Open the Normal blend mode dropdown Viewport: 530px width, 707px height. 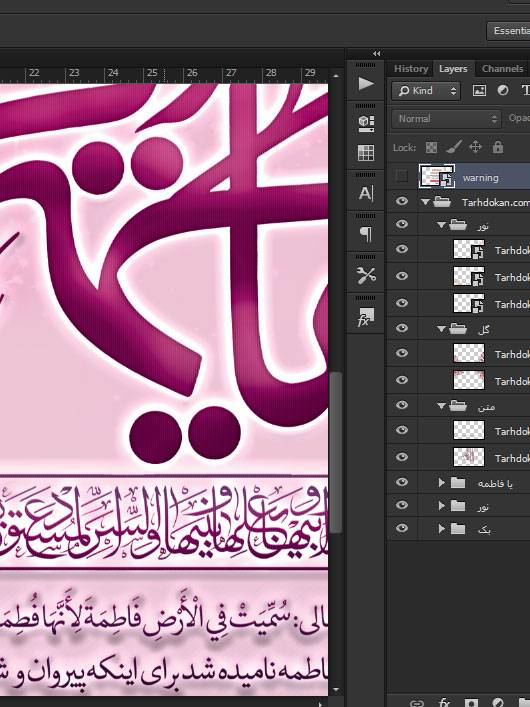pos(446,119)
